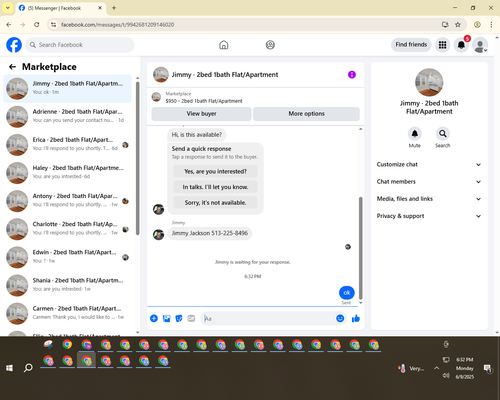This screenshot has width=500, height=400.
Task: Bookmark this page star icon
Action: click(x=458, y=25)
